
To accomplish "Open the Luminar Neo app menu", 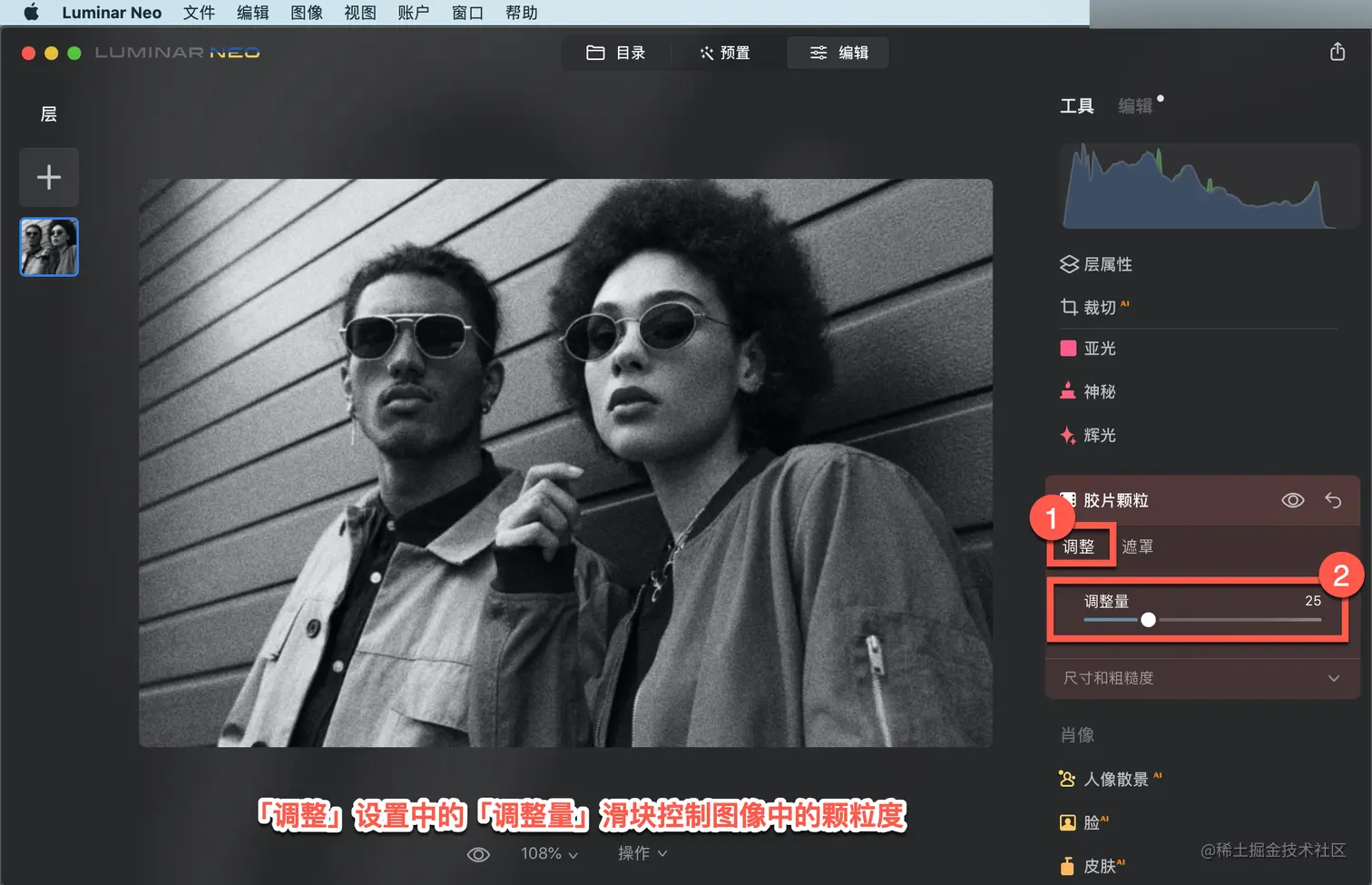I will (x=112, y=13).
